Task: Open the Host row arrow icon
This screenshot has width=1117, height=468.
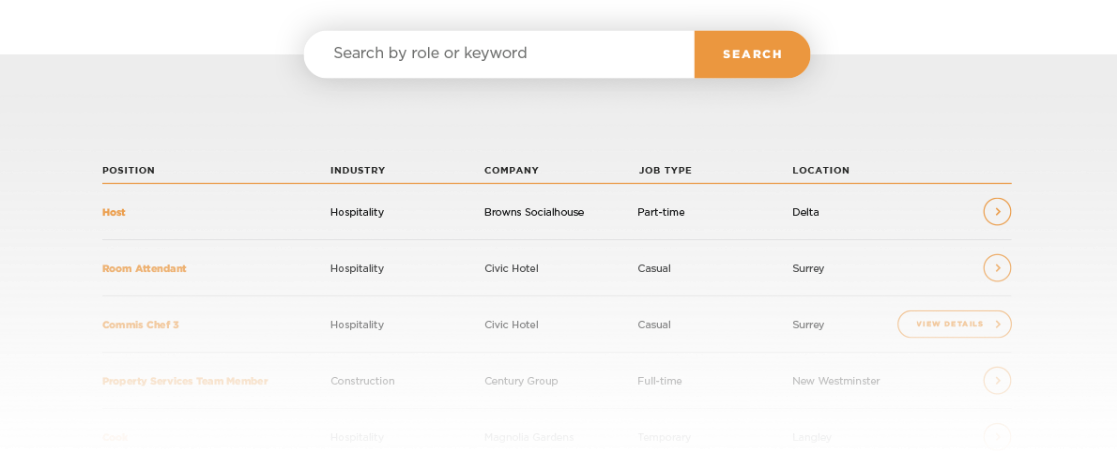Action: 997,212
